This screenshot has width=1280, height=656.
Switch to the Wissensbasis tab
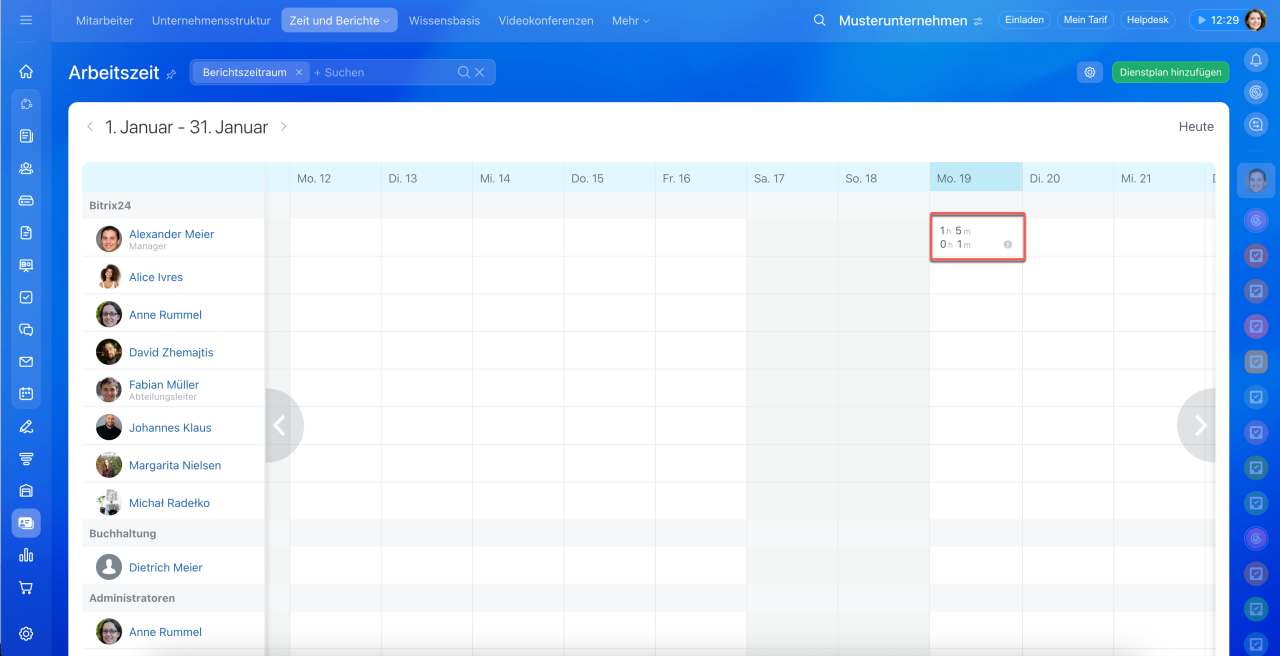tap(444, 20)
